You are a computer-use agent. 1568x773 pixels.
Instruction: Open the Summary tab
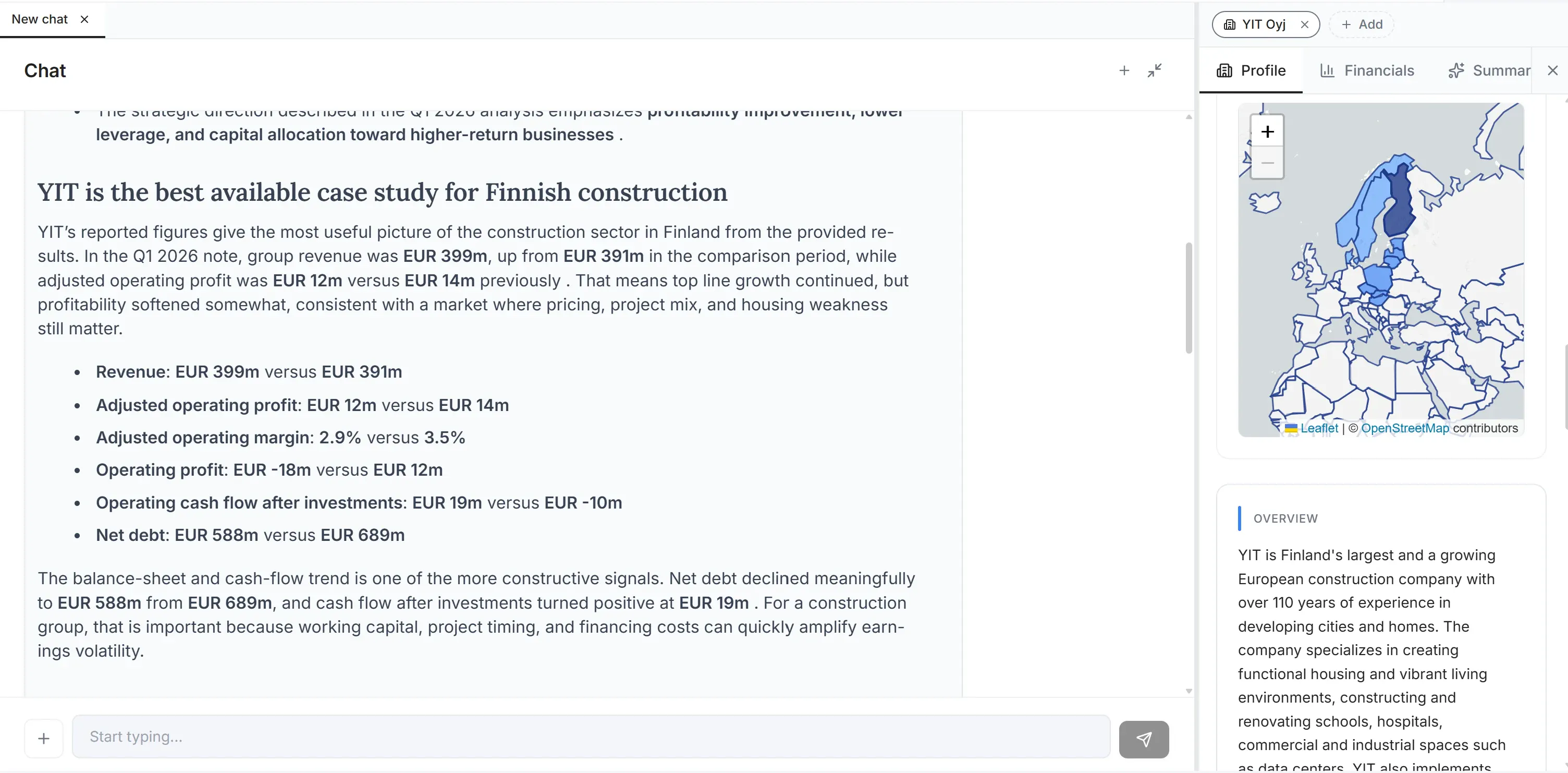[1489, 70]
